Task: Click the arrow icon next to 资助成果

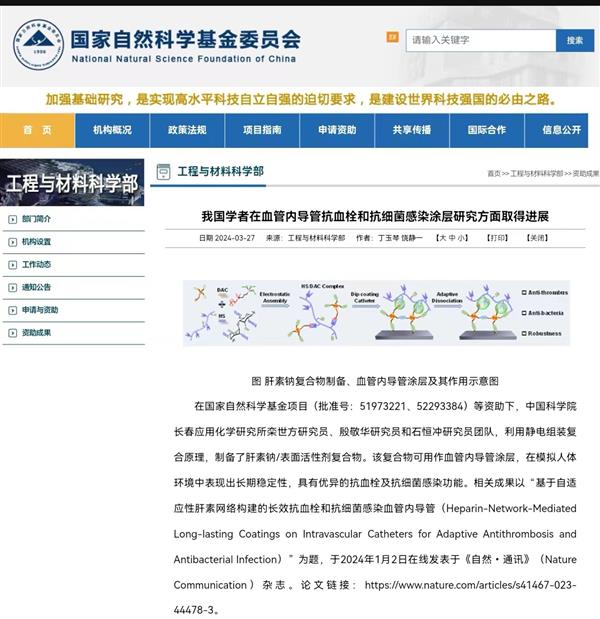Action: [11, 333]
